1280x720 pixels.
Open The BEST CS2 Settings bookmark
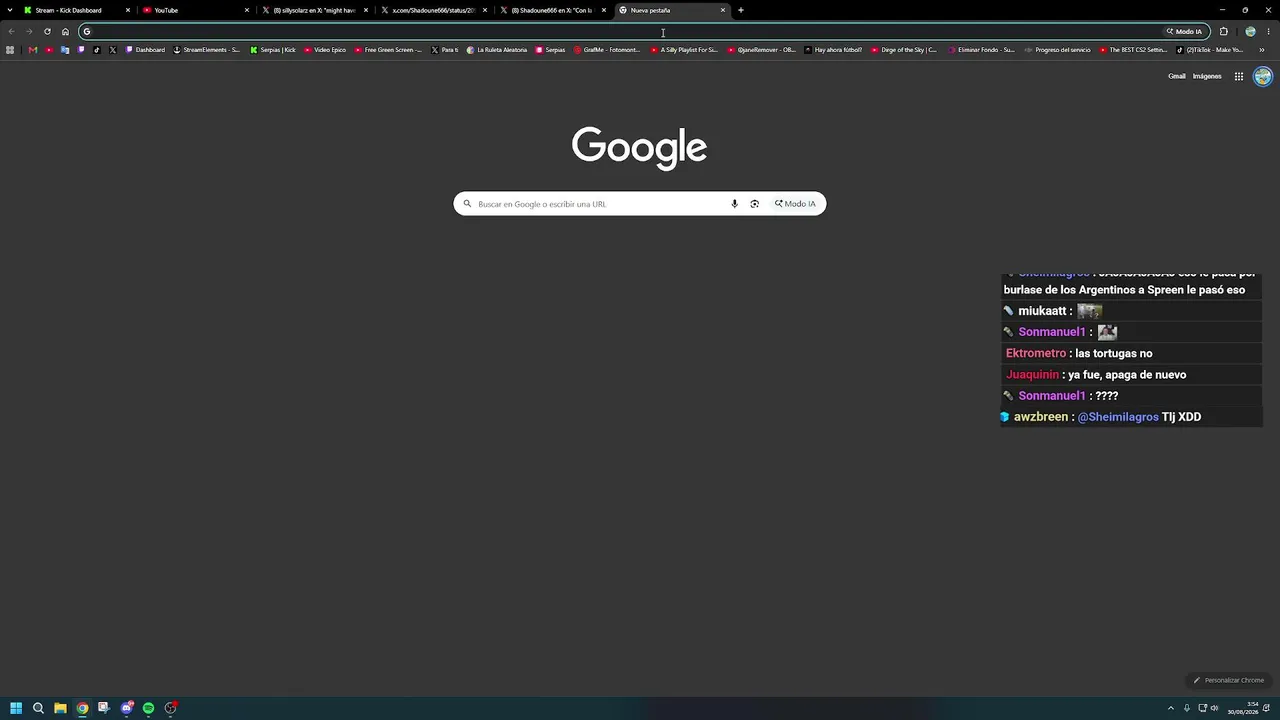(x=1132, y=50)
